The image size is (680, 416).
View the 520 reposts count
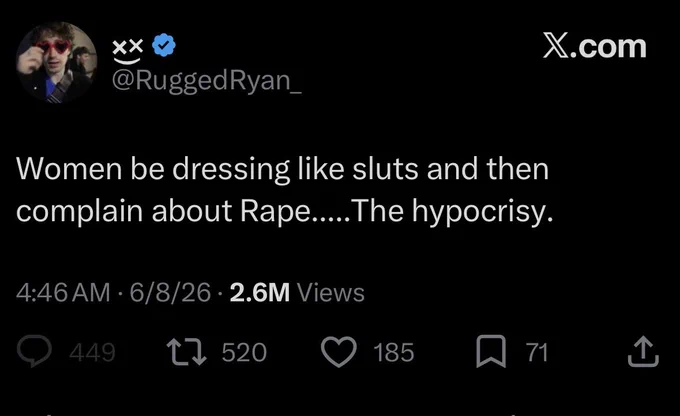(244, 352)
